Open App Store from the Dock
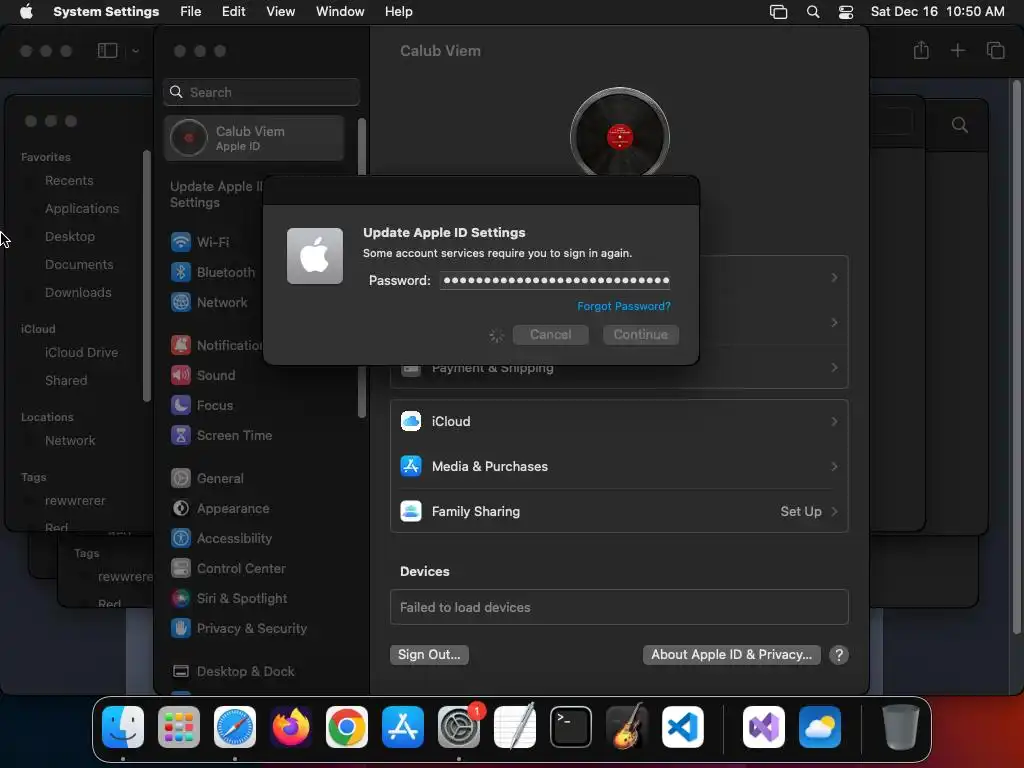Viewport: 1024px width, 768px height. [403, 727]
